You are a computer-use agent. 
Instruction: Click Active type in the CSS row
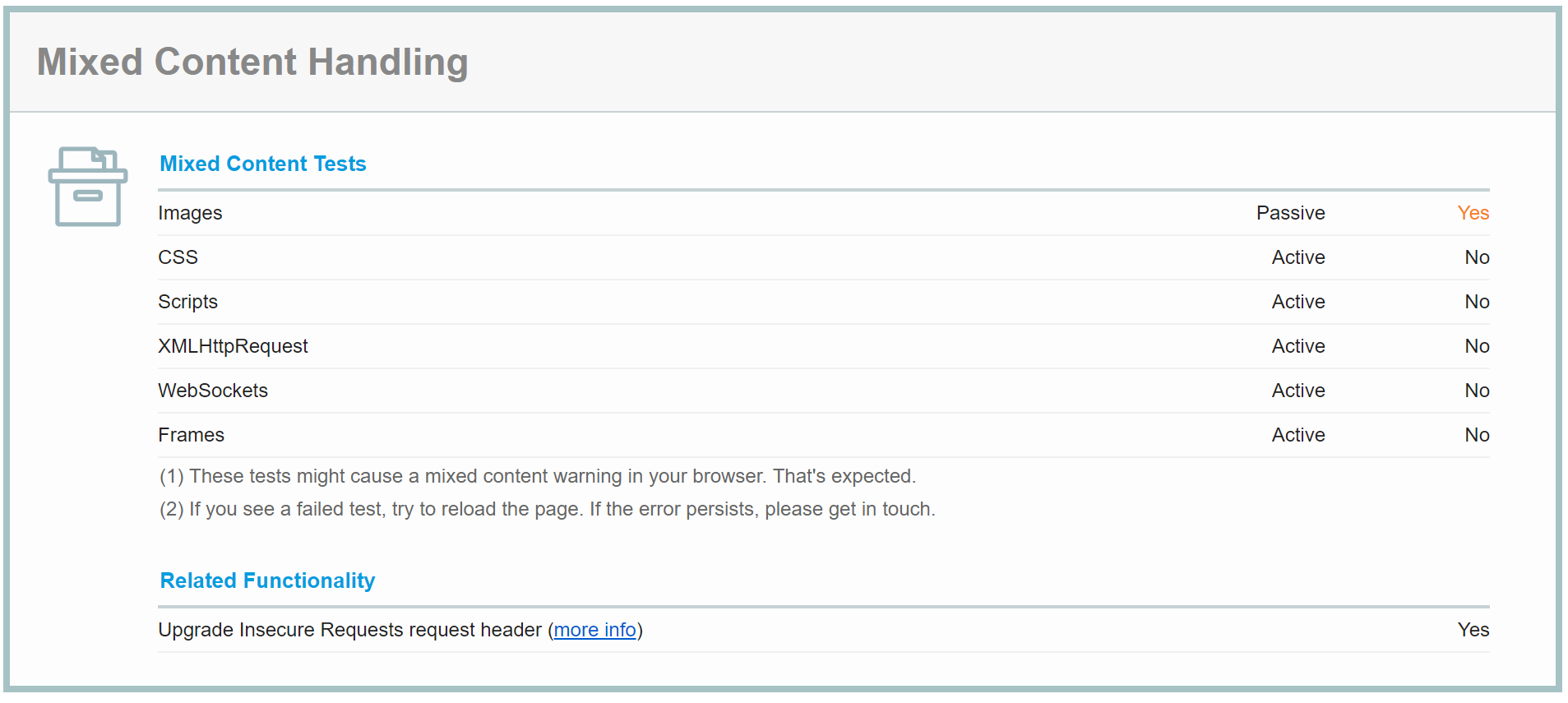click(1298, 257)
